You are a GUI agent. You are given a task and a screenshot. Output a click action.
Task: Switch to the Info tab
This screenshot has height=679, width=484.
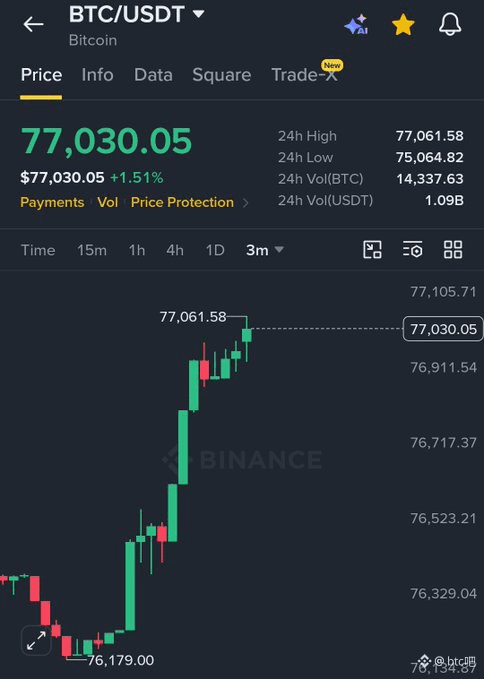click(x=97, y=74)
